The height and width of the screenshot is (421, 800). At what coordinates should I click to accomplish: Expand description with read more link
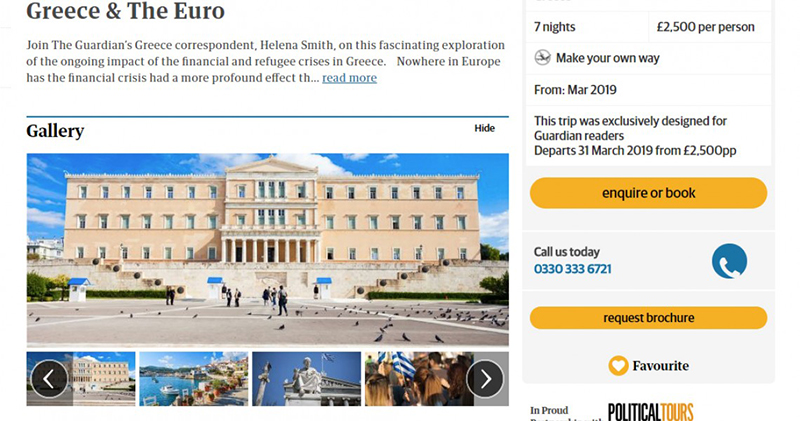pyautogui.click(x=349, y=78)
